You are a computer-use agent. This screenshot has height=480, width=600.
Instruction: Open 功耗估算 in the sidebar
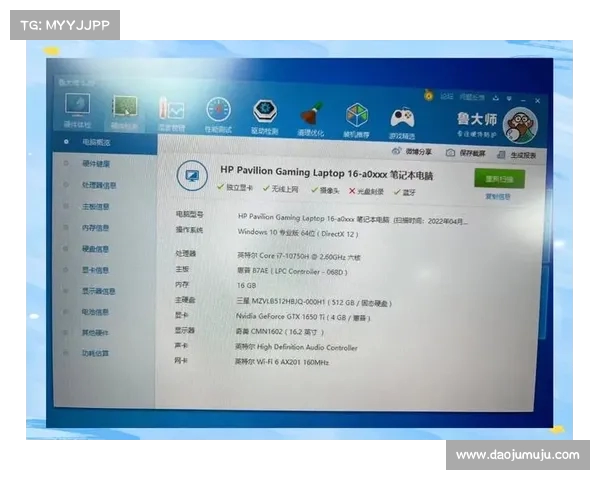tap(95, 353)
